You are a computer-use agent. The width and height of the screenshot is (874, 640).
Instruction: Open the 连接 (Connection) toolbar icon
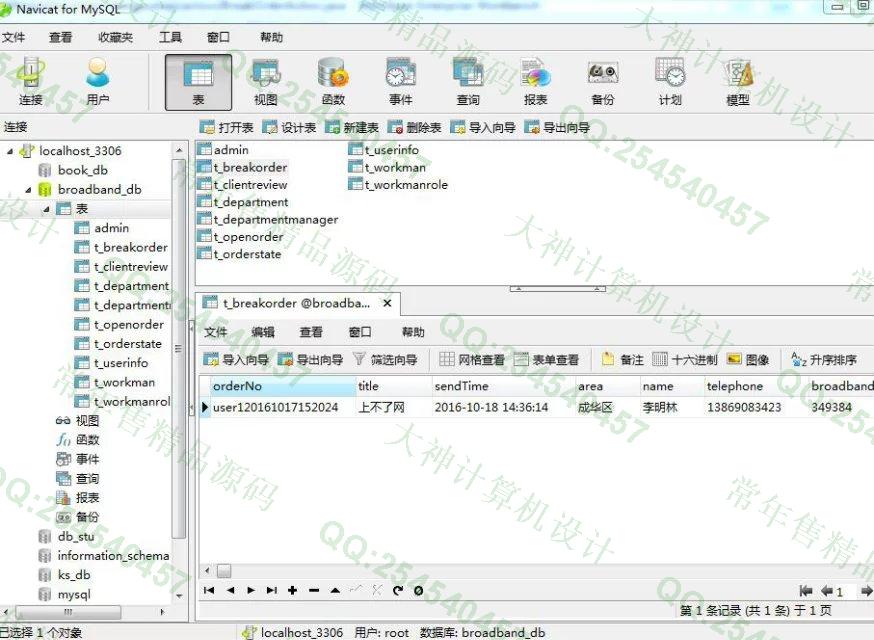click(x=31, y=81)
